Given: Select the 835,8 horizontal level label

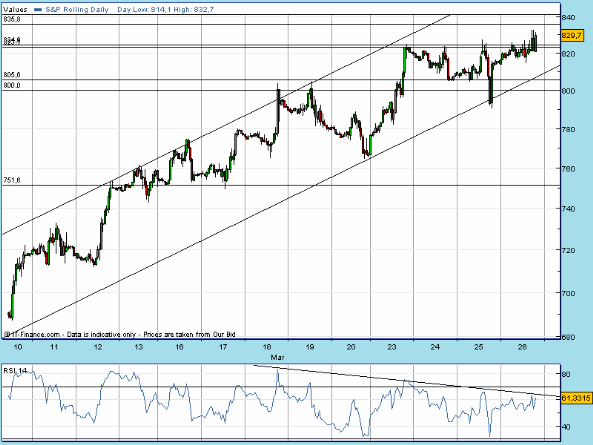Looking at the screenshot, I should pos(12,19).
